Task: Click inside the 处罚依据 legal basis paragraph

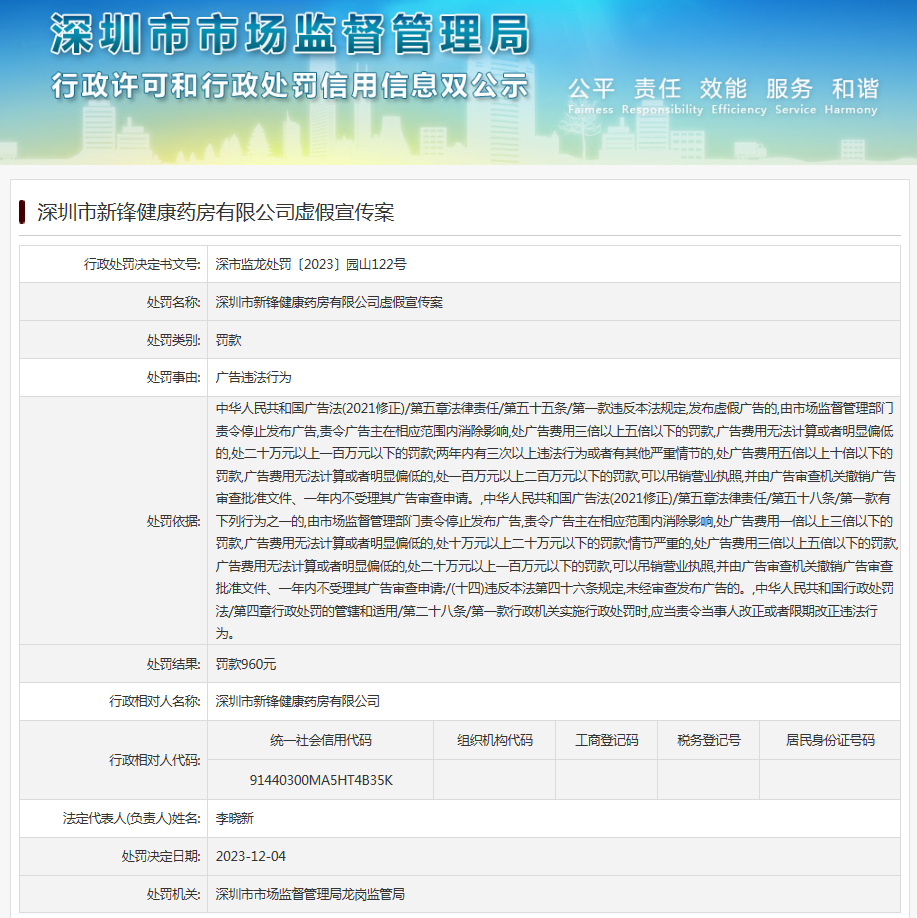Action: click(x=556, y=520)
